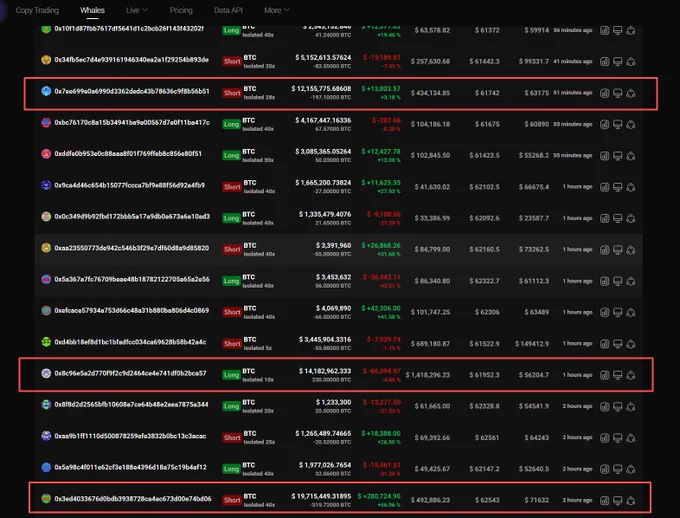Click avatar icon beside address 0x3ed40336

click(x=46, y=498)
